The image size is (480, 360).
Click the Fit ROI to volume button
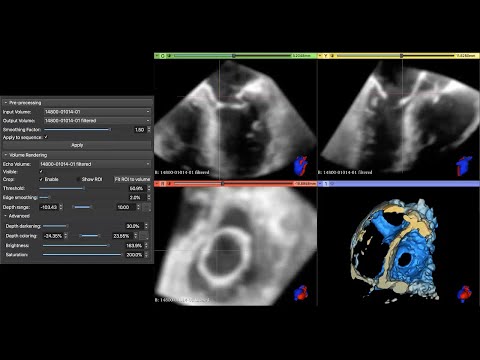click(132, 179)
